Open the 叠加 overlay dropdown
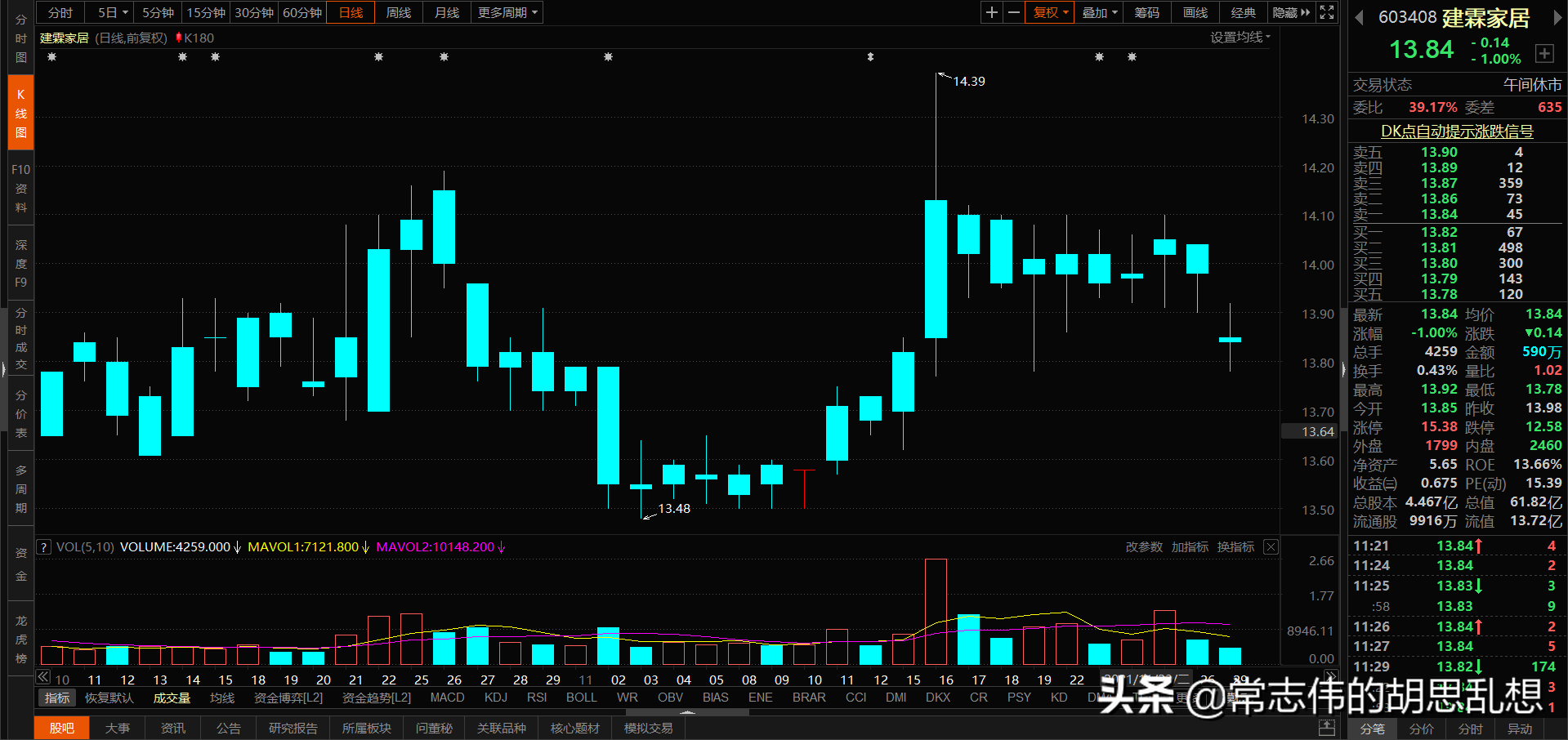The width and height of the screenshot is (1568, 740). tap(1097, 12)
